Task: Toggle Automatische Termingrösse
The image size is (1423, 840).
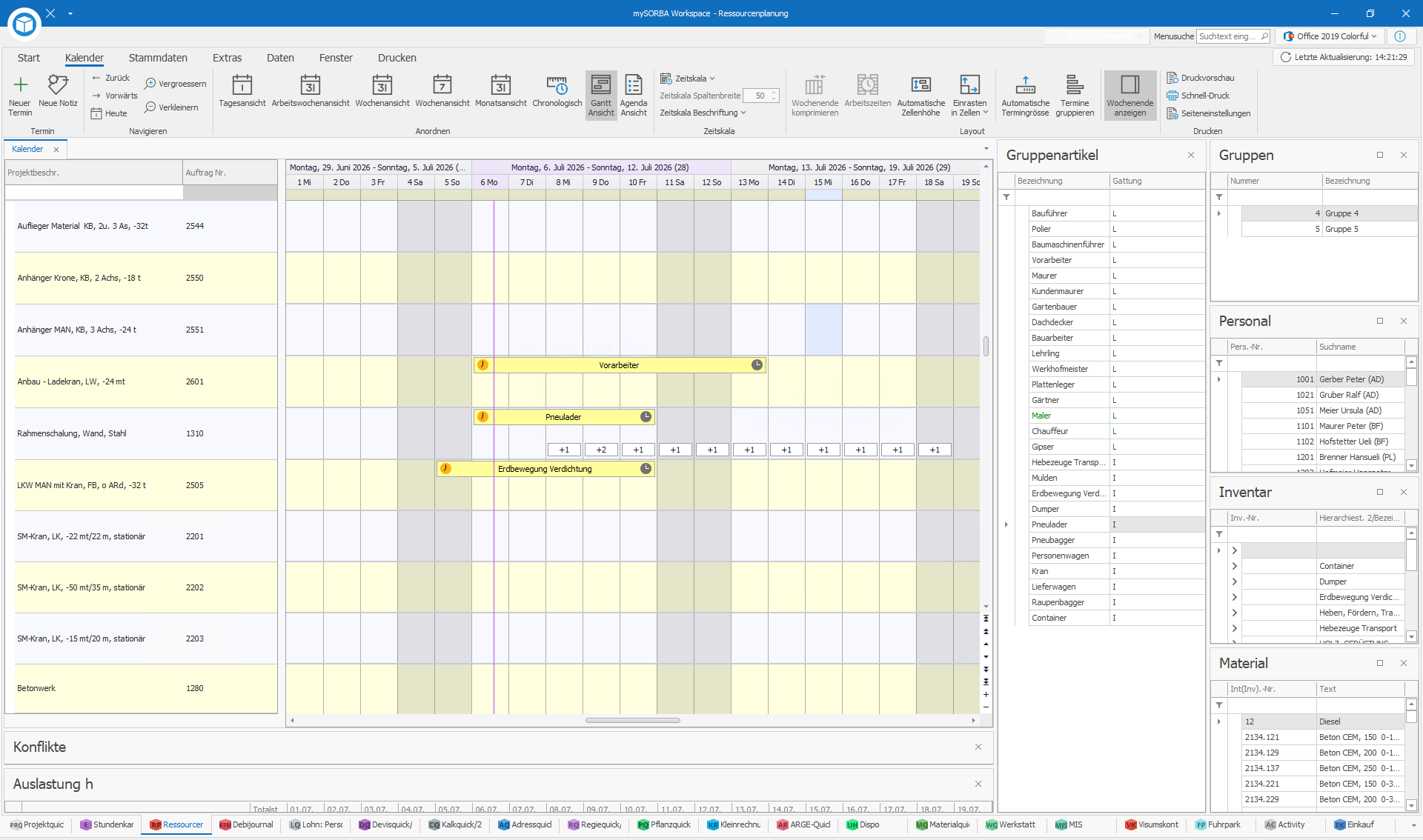Action: (1025, 95)
